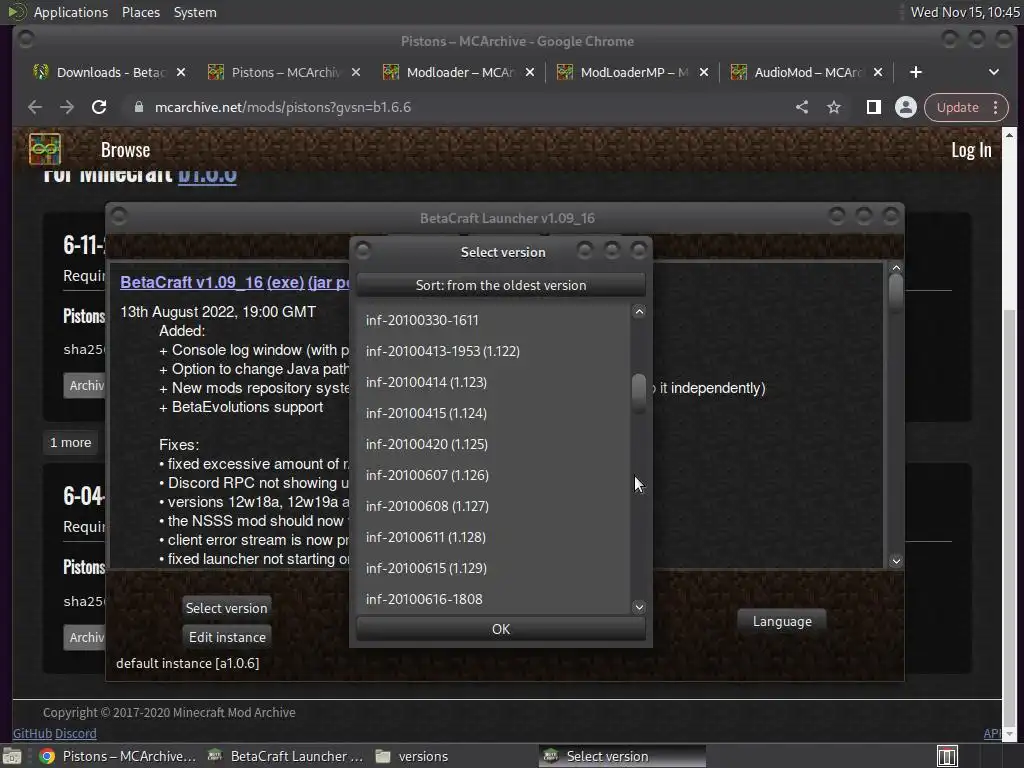Image resolution: width=1024 pixels, height=768 pixels.
Task: Confirm version selection with OK button
Action: 501,629
